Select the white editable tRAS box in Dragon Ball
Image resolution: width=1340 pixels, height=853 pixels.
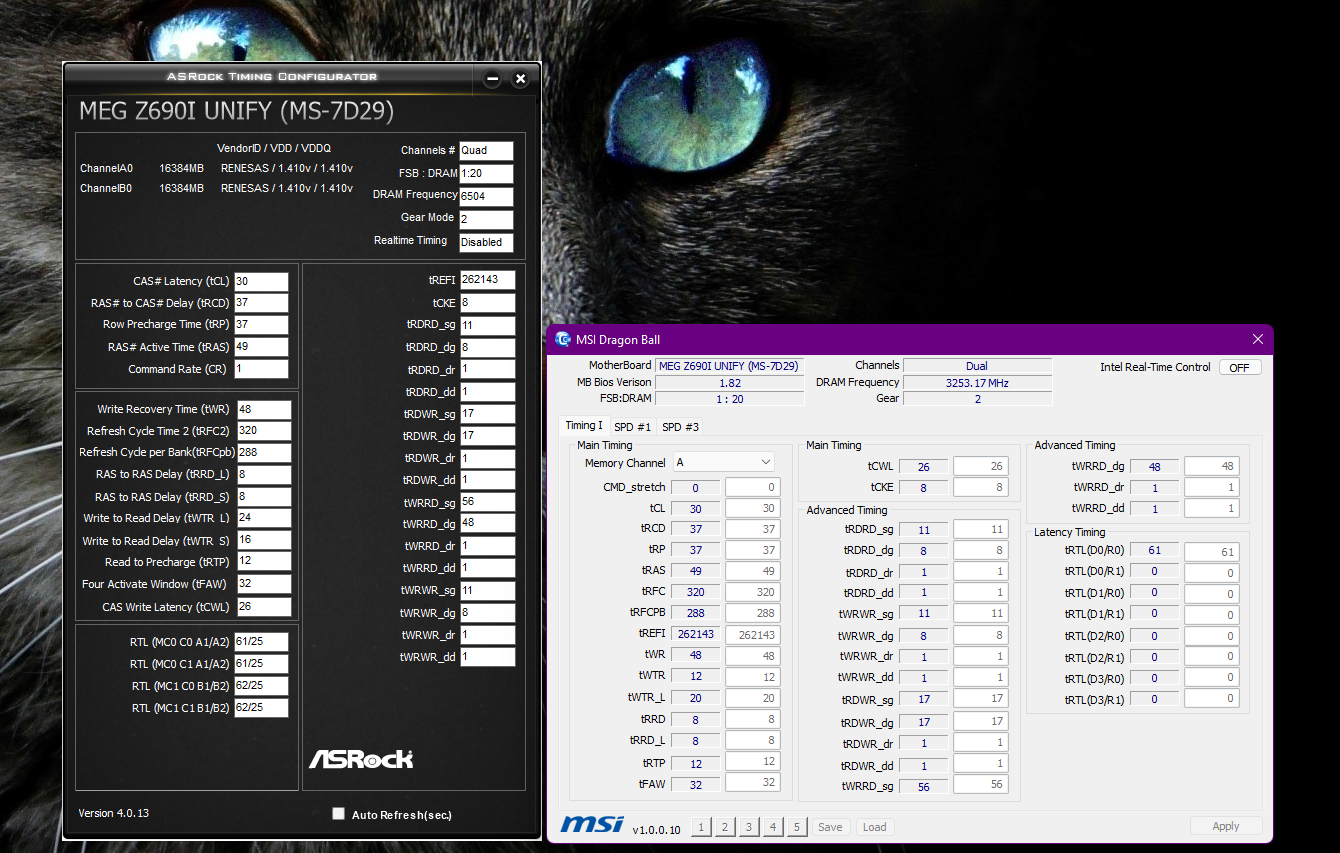(753, 571)
